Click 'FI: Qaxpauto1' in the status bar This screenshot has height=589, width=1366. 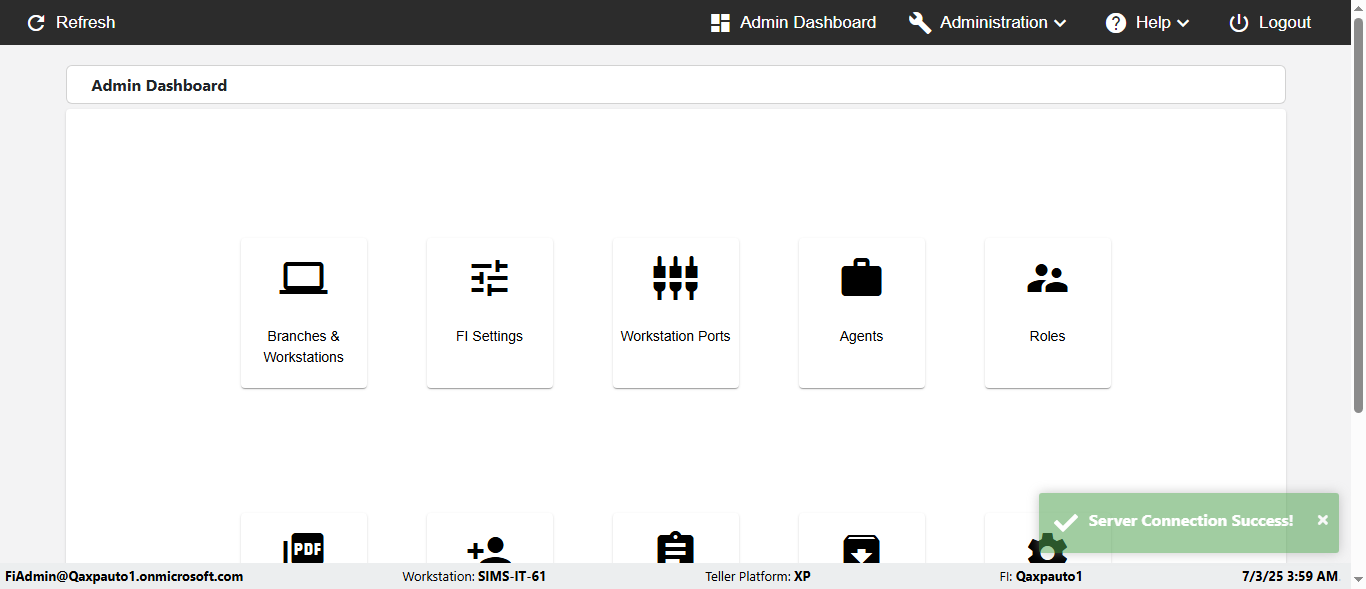1040,576
